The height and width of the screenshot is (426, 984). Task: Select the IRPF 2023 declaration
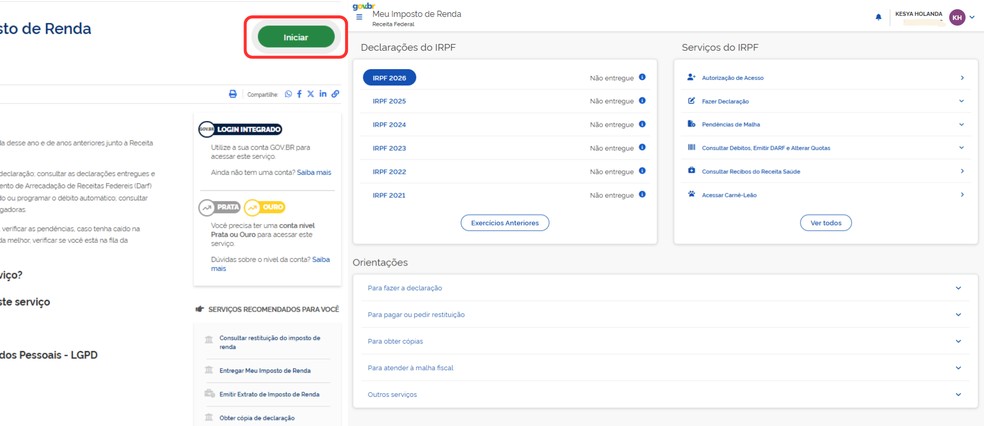click(x=389, y=148)
